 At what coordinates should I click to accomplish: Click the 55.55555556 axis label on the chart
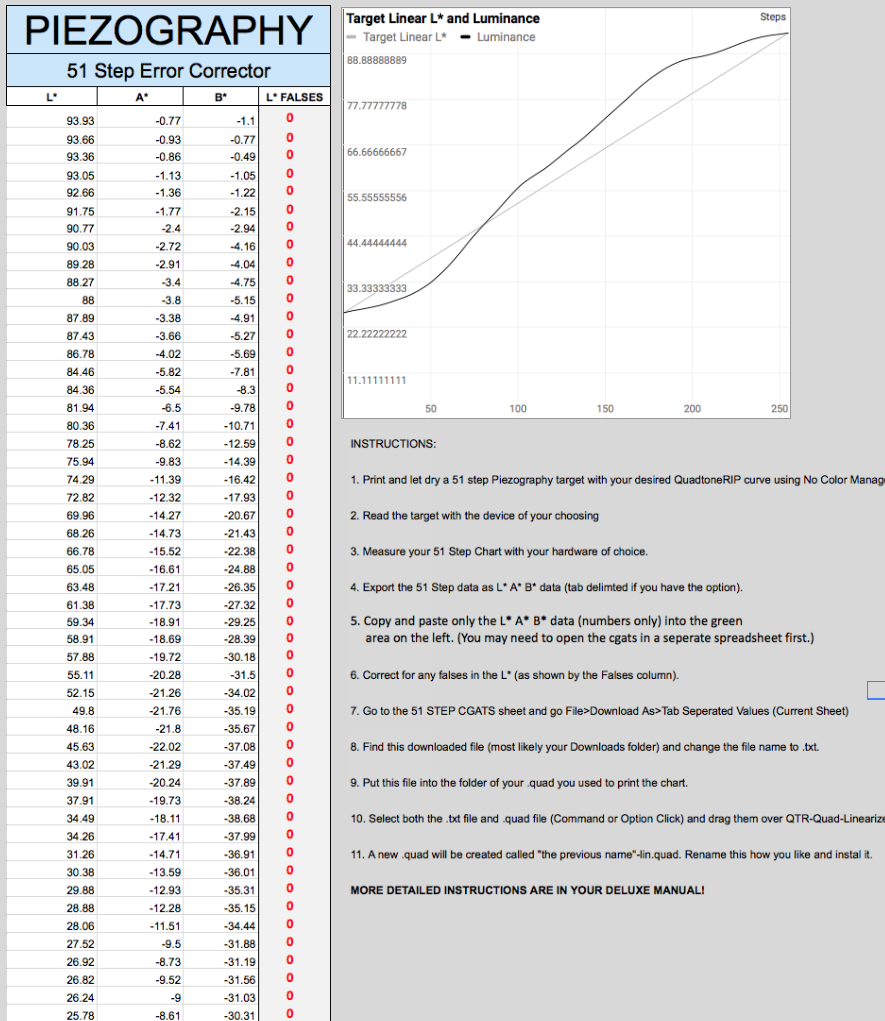point(376,197)
